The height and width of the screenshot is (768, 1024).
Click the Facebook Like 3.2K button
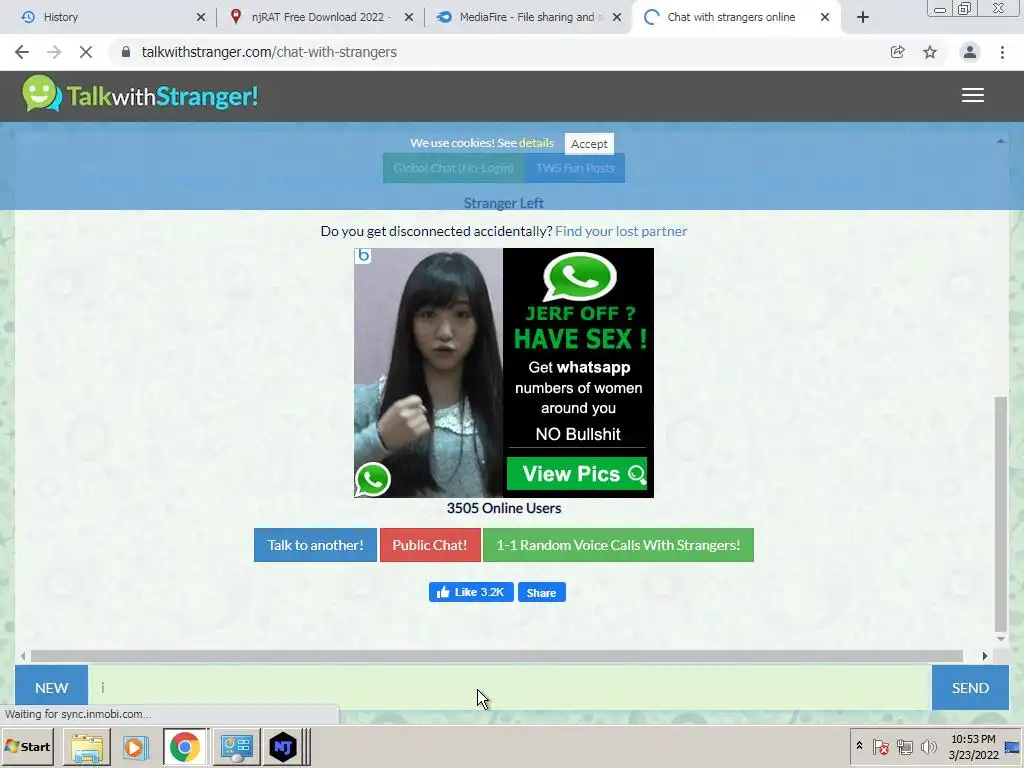point(471,592)
